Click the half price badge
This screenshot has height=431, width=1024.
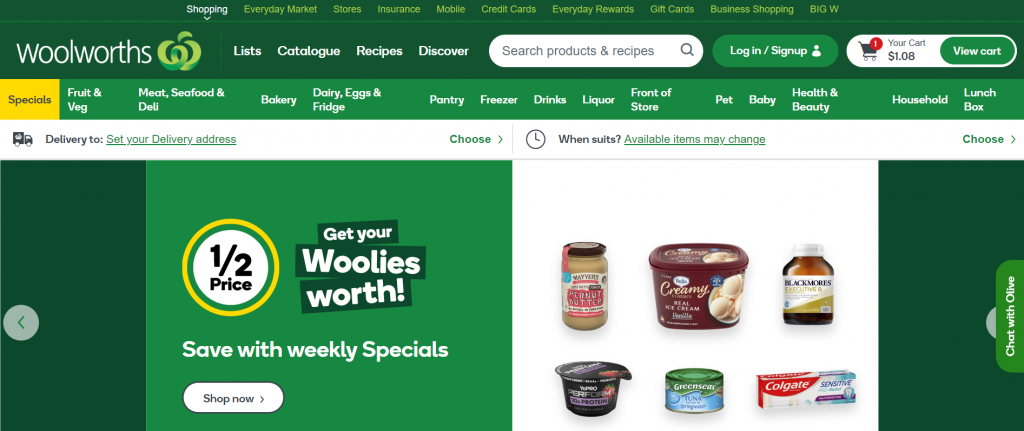231,267
